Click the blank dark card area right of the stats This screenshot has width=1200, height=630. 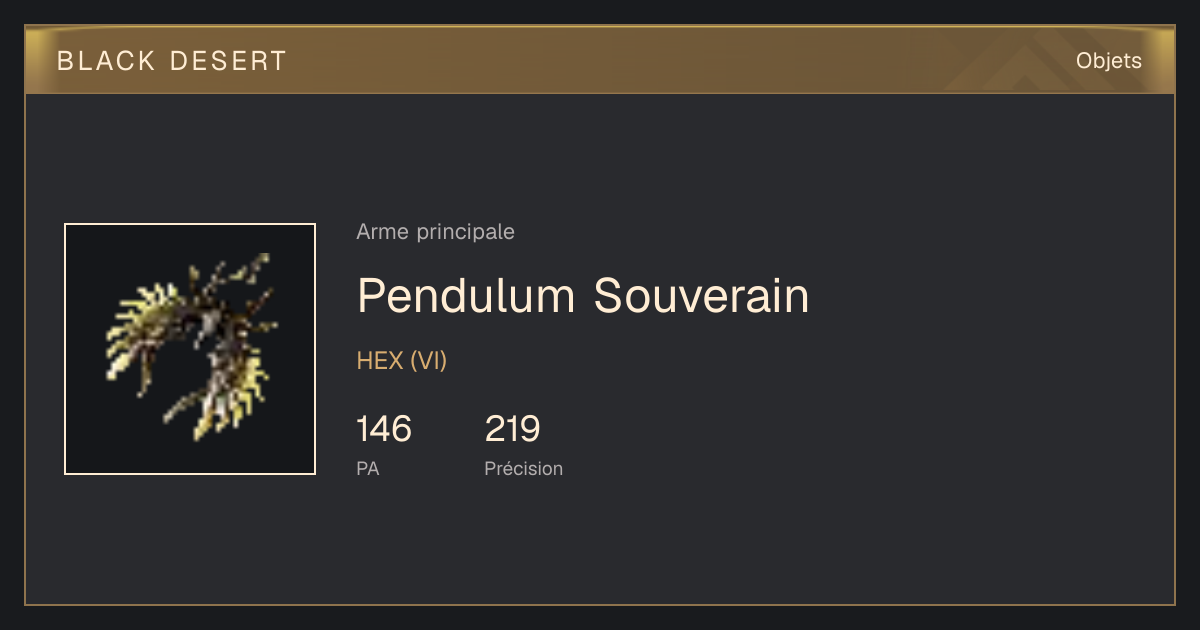click(x=870, y=440)
